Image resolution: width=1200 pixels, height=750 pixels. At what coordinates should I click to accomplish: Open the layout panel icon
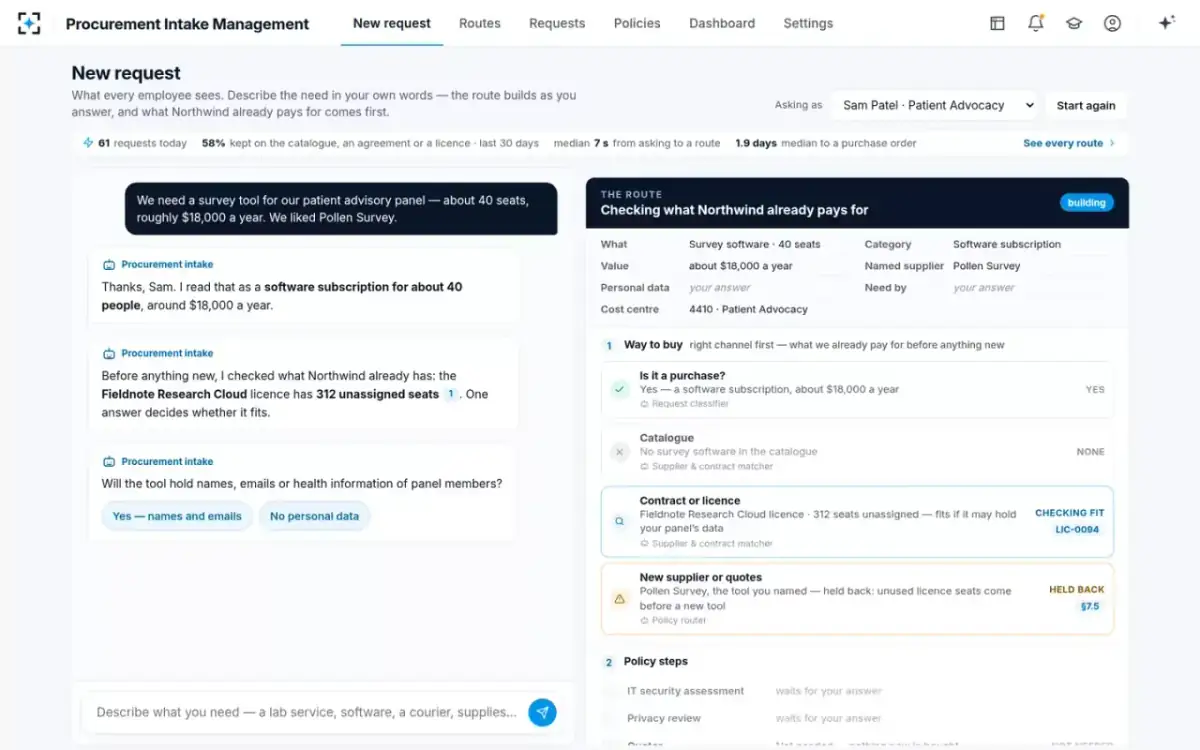pyautogui.click(x=997, y=23)
